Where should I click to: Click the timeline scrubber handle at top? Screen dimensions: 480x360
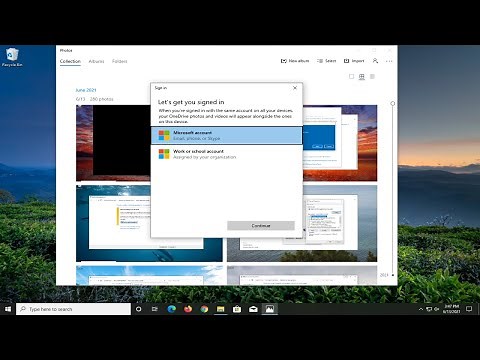click(x=393, y=104)
